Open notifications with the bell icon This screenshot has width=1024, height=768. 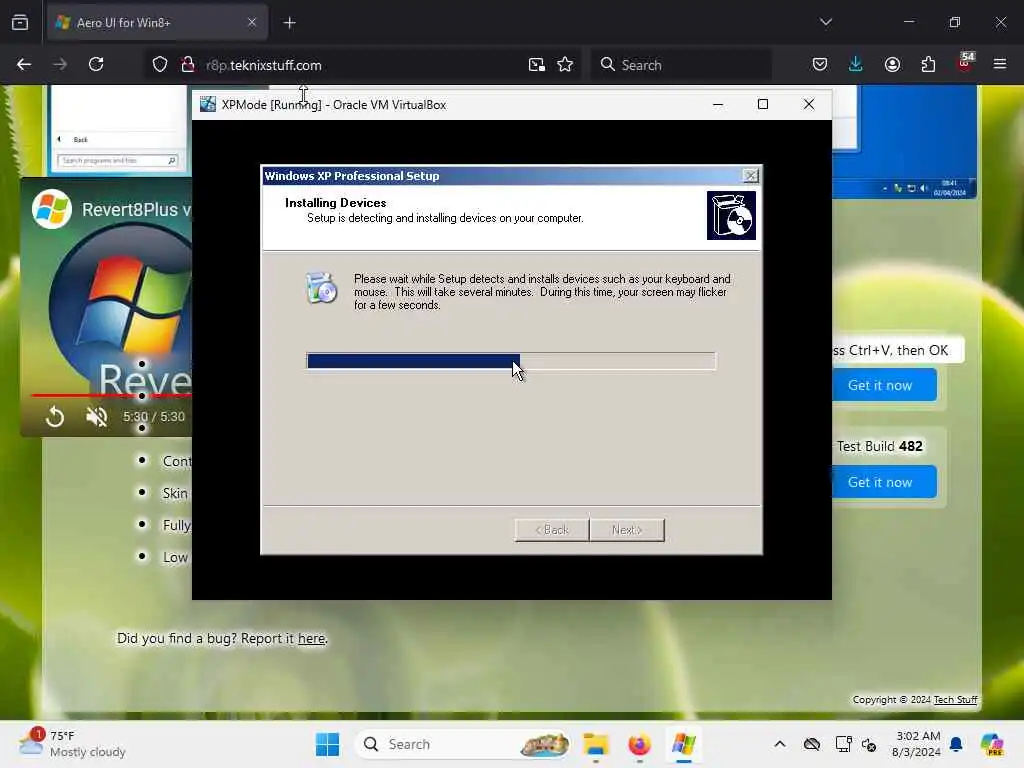point(956,744)
